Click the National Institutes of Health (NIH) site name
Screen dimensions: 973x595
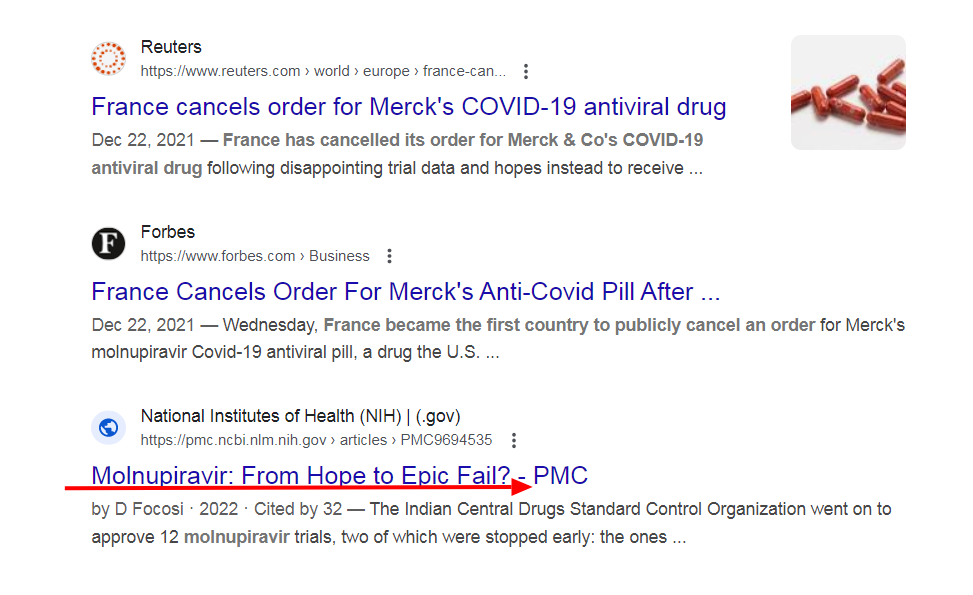point(301,416)
